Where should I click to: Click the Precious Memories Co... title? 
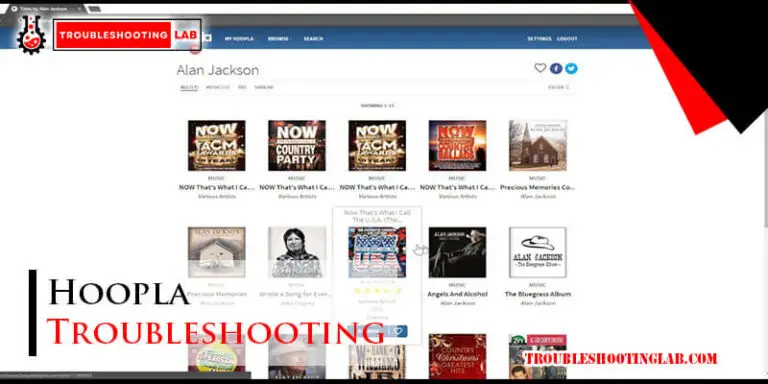coord(538,187)
